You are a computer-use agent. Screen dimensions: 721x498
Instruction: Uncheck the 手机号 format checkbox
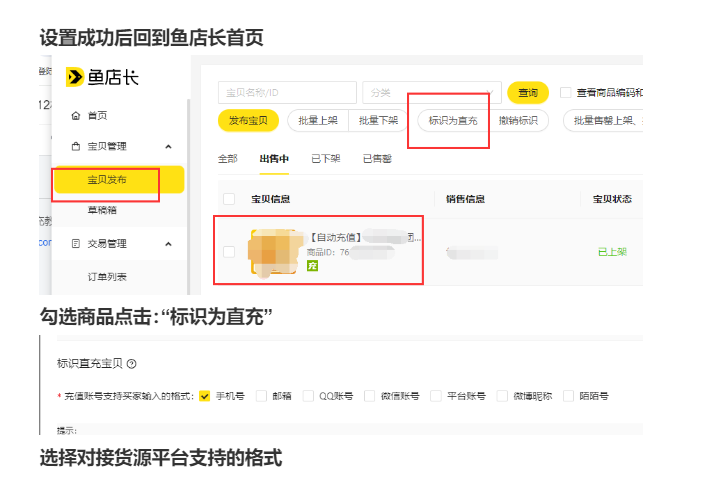[205, 396]
